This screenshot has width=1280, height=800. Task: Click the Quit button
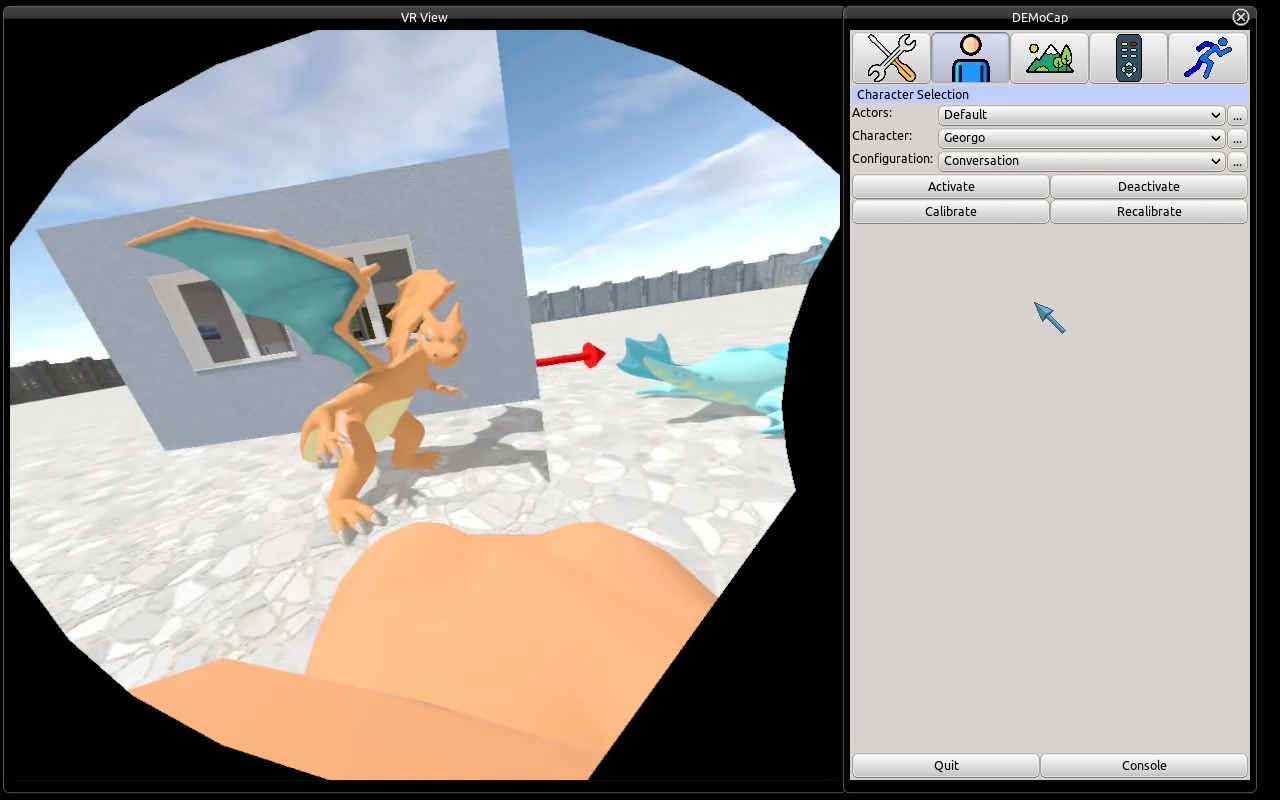tap(946, 766)
